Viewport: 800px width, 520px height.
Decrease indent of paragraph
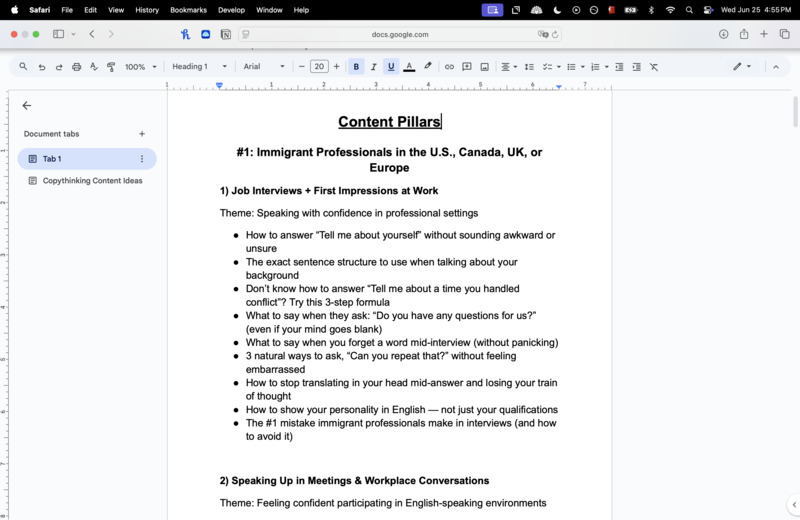pyautogui.click(x=619, y=67)
